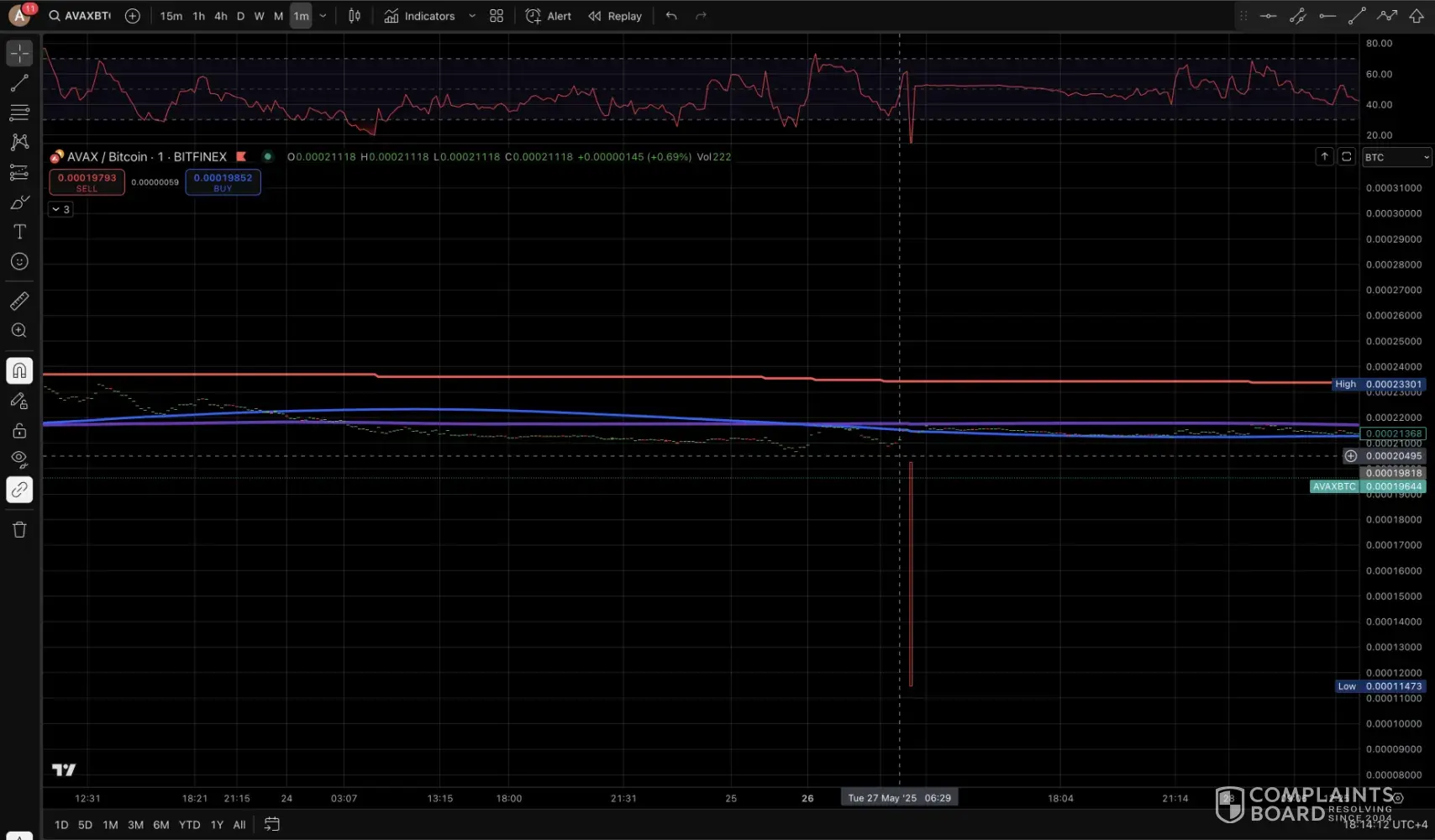The image size is (1435, 840).
Task: Expand the timeframe interval dropdown arrow
Action: [x=323, y=16]
